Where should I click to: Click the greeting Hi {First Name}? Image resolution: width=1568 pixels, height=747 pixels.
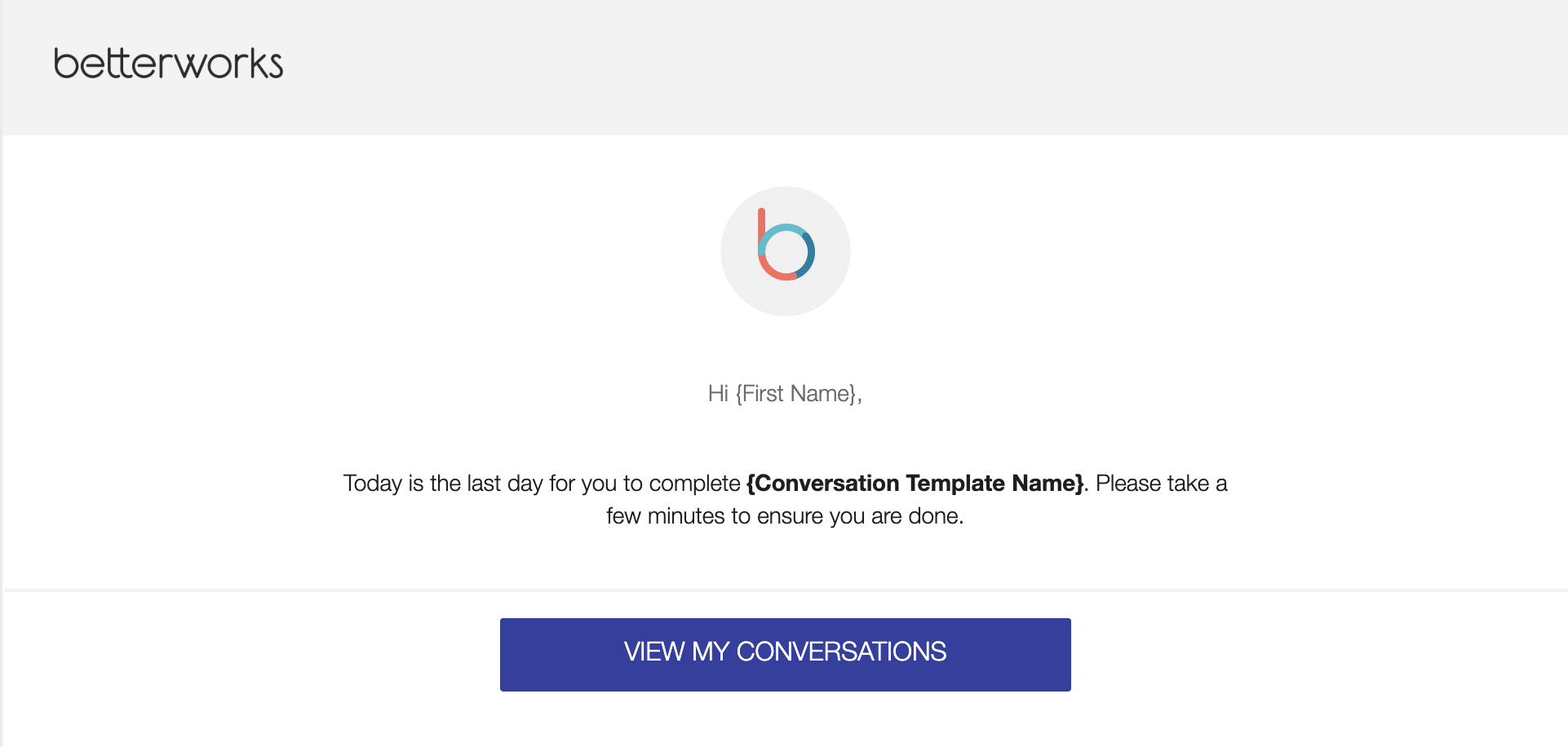pos(785,394)
